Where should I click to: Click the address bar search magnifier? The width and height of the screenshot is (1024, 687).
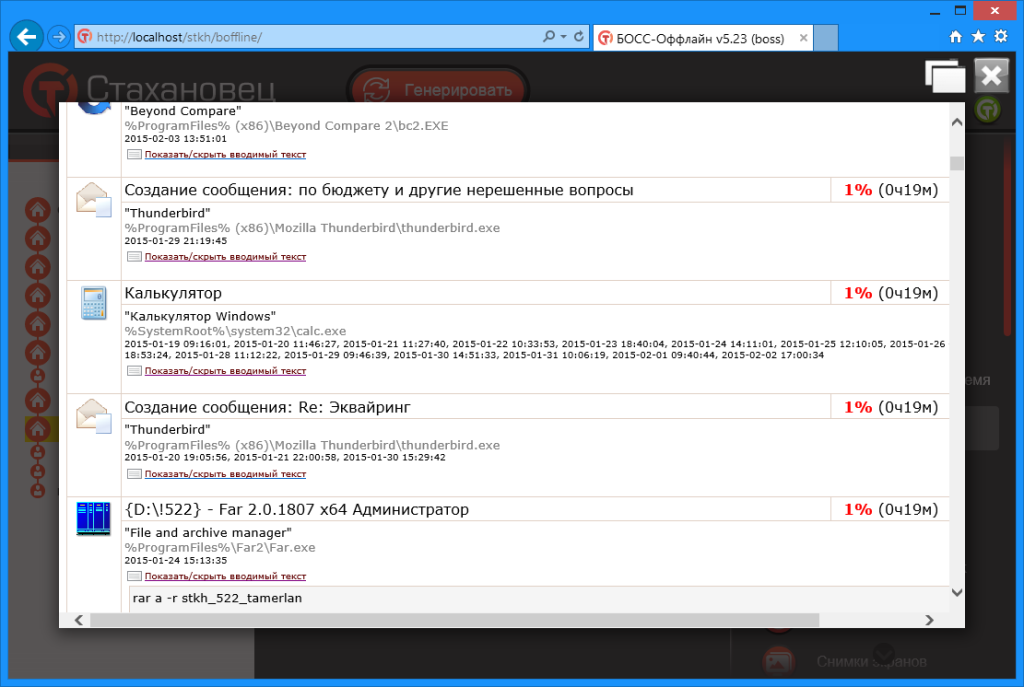(549, 37)
